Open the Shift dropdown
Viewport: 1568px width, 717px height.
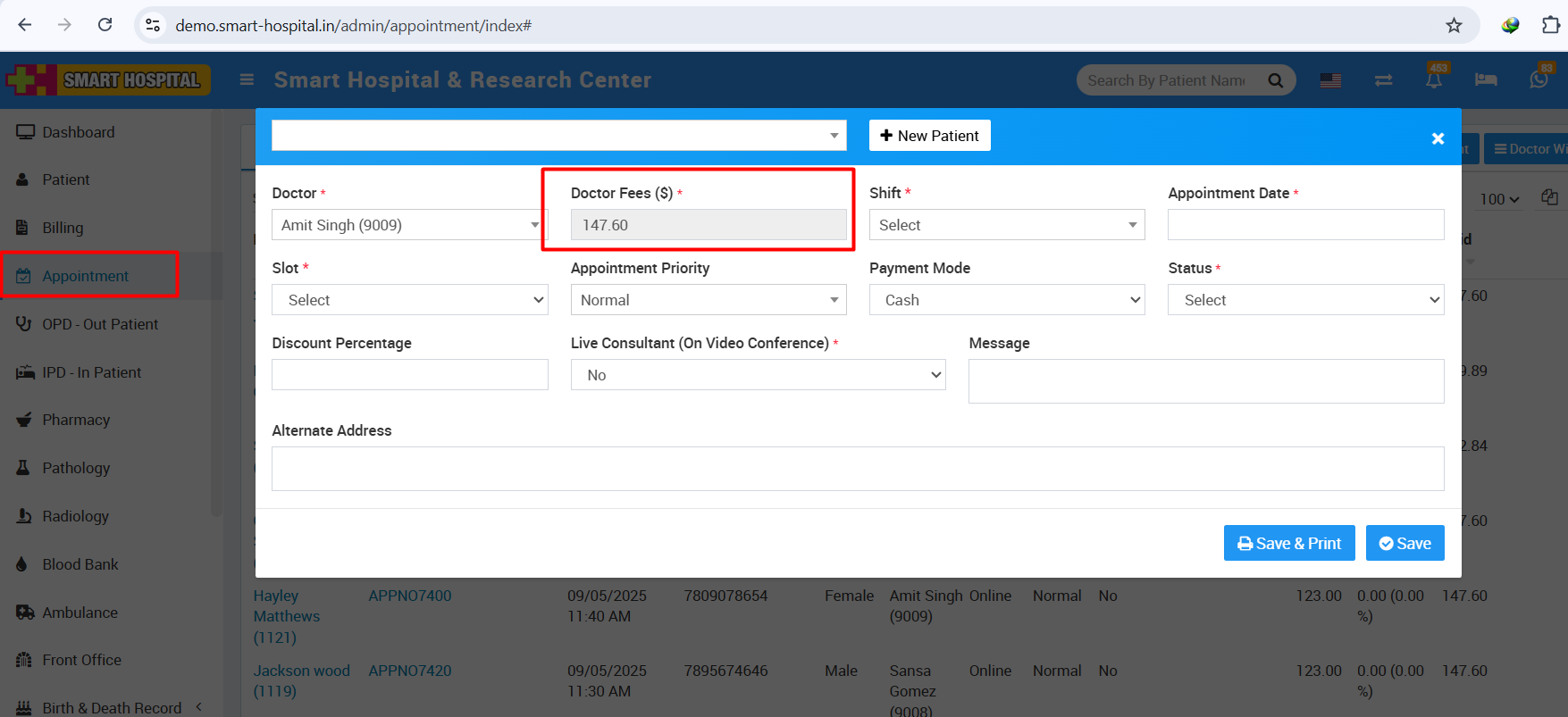click(x=1007, y=225)
